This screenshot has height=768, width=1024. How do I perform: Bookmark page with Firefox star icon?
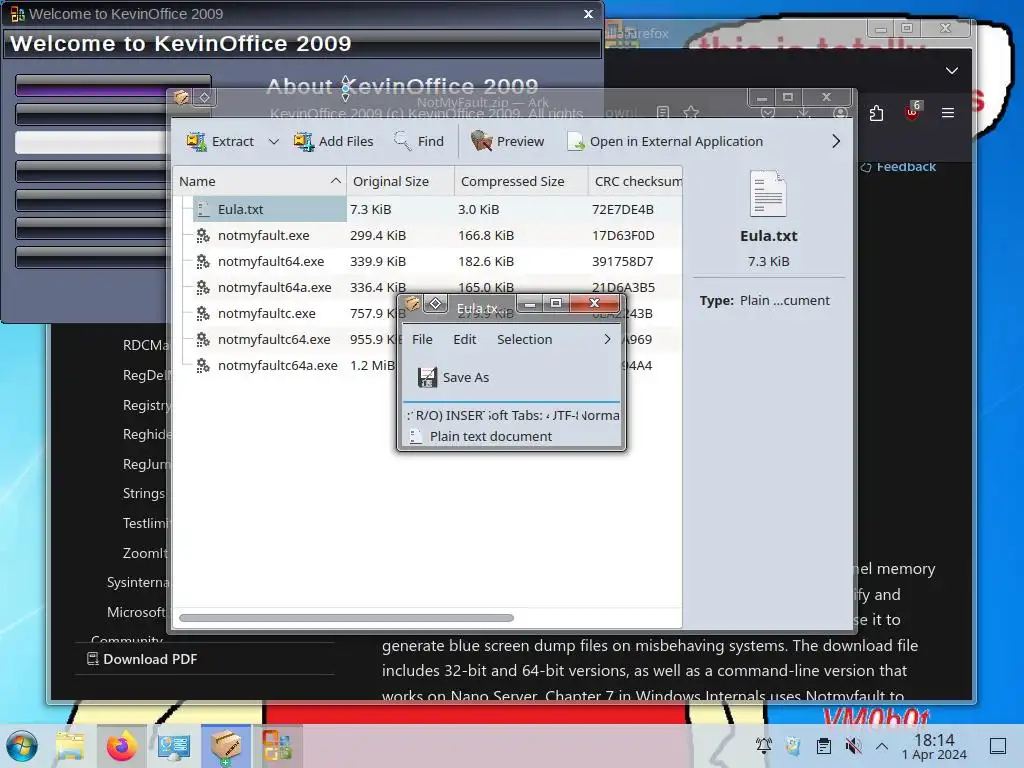(x=691, y=112)
